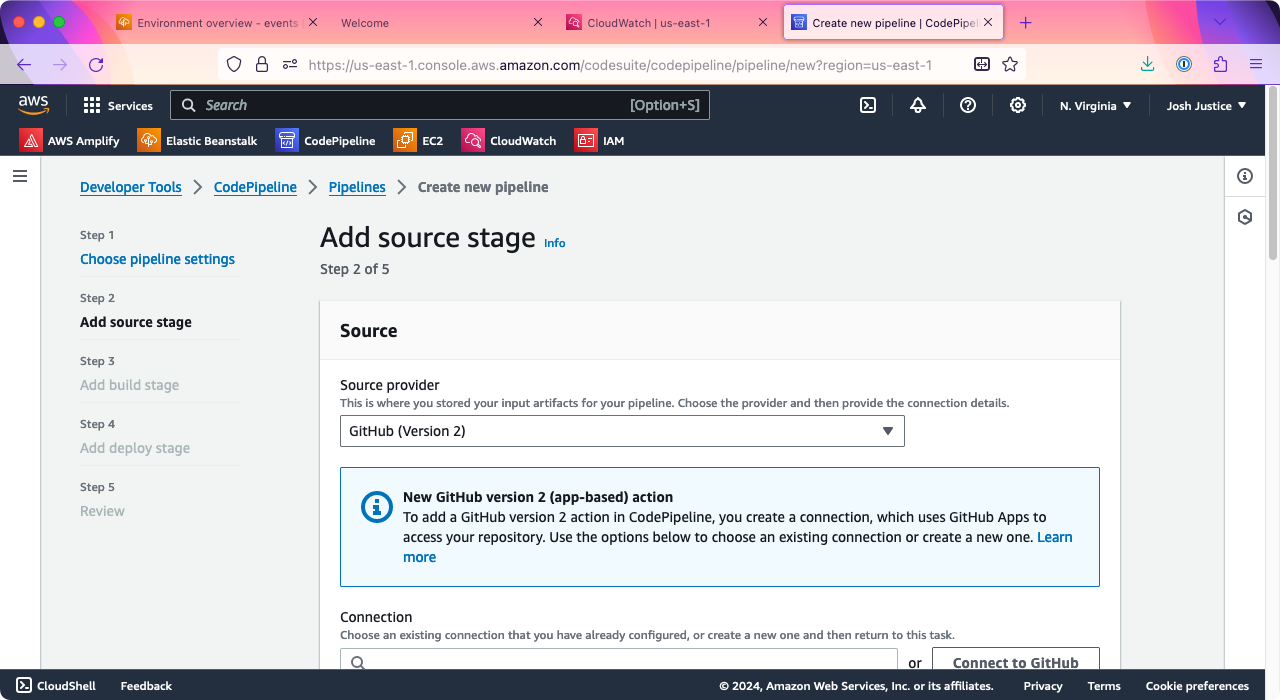This screenshot has height=700, width=1280.
Task: Open EC2 favorites shortcut
Action: 419,140
